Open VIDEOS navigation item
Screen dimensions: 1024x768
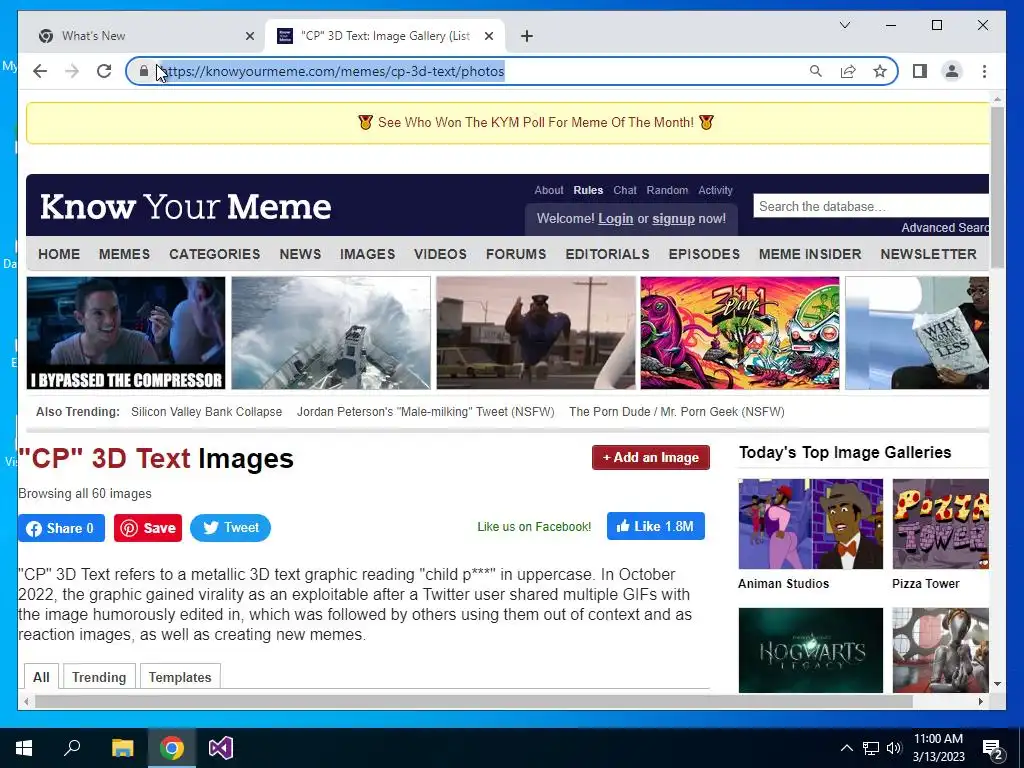click(x=440, y=254)
